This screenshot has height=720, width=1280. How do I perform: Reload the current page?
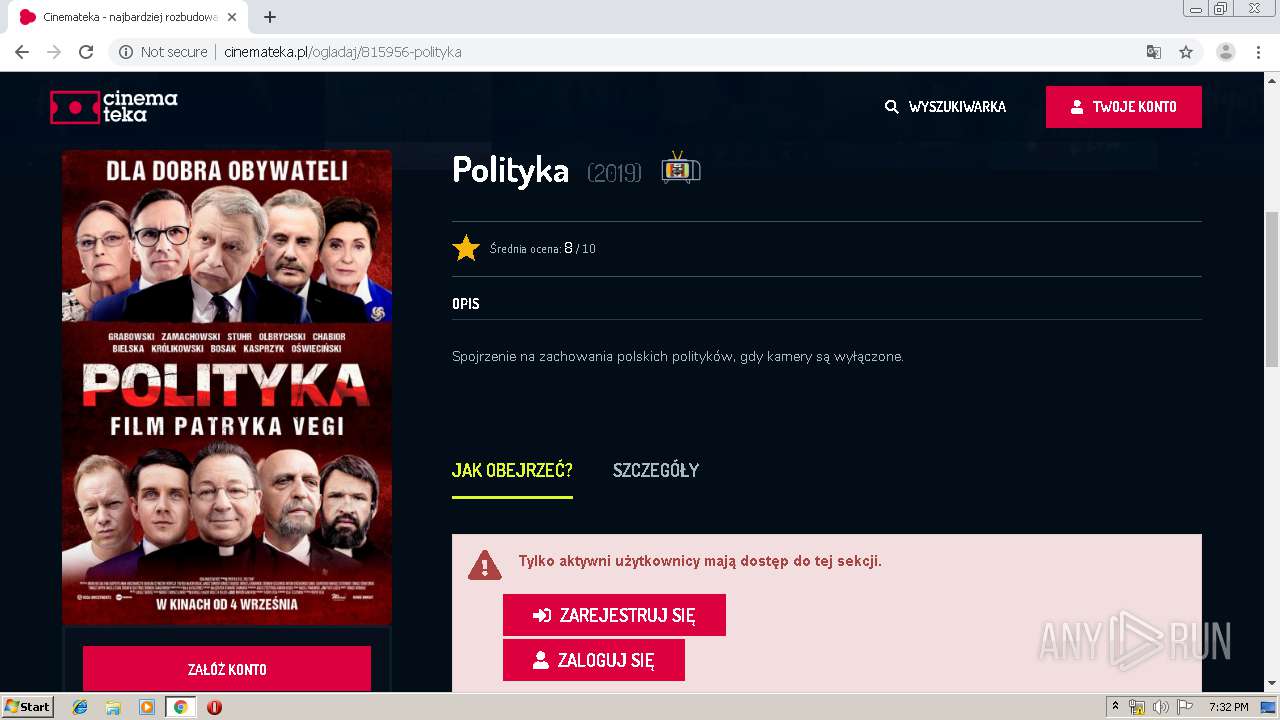pos(86,52)
